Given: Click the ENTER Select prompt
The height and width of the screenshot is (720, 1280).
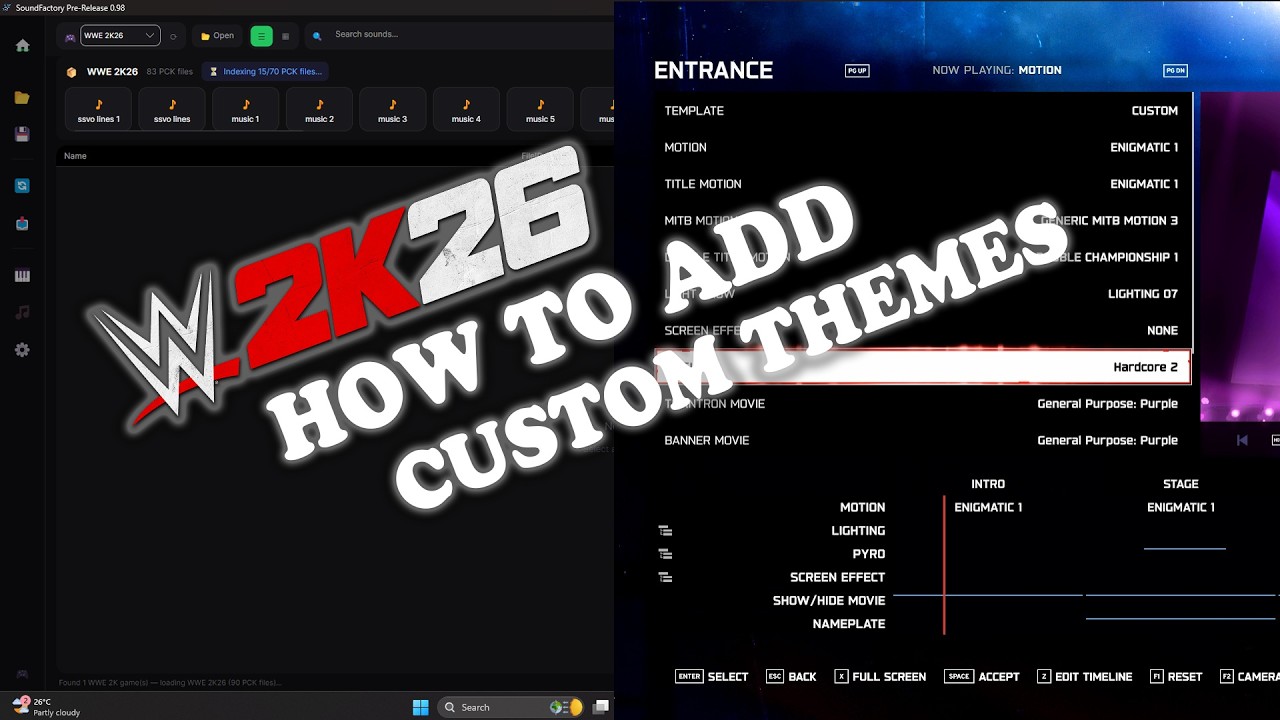Looking at the screenshot, I should click(712, 677).
